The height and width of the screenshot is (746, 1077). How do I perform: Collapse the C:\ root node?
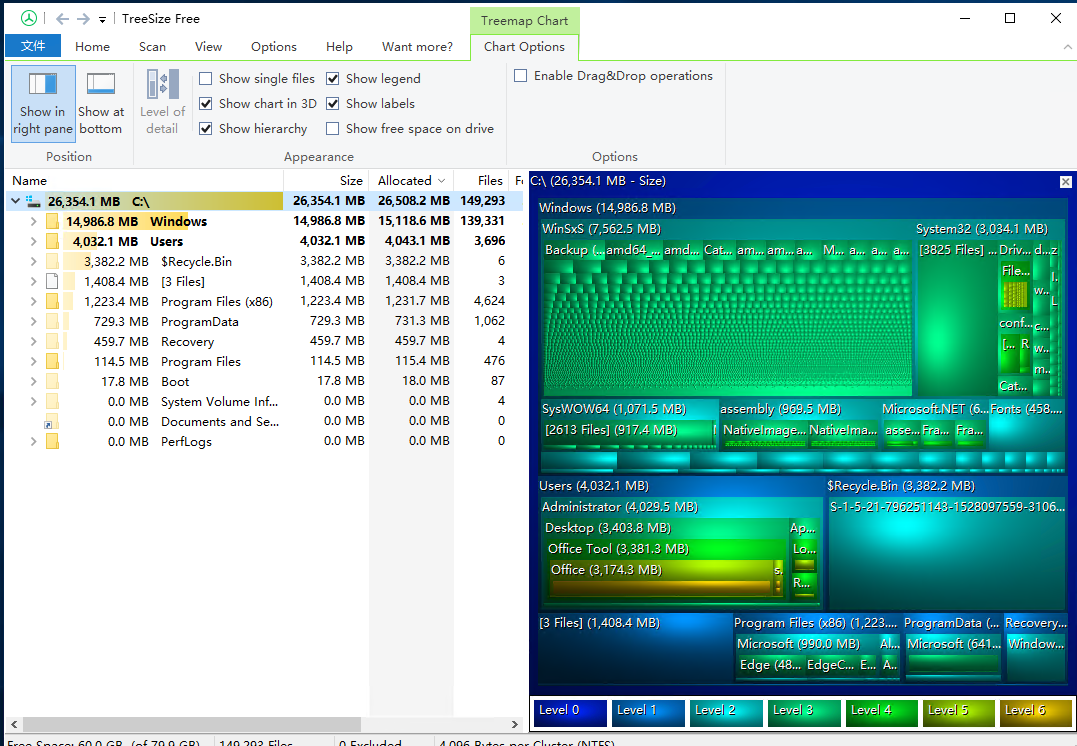coord(15,201)
